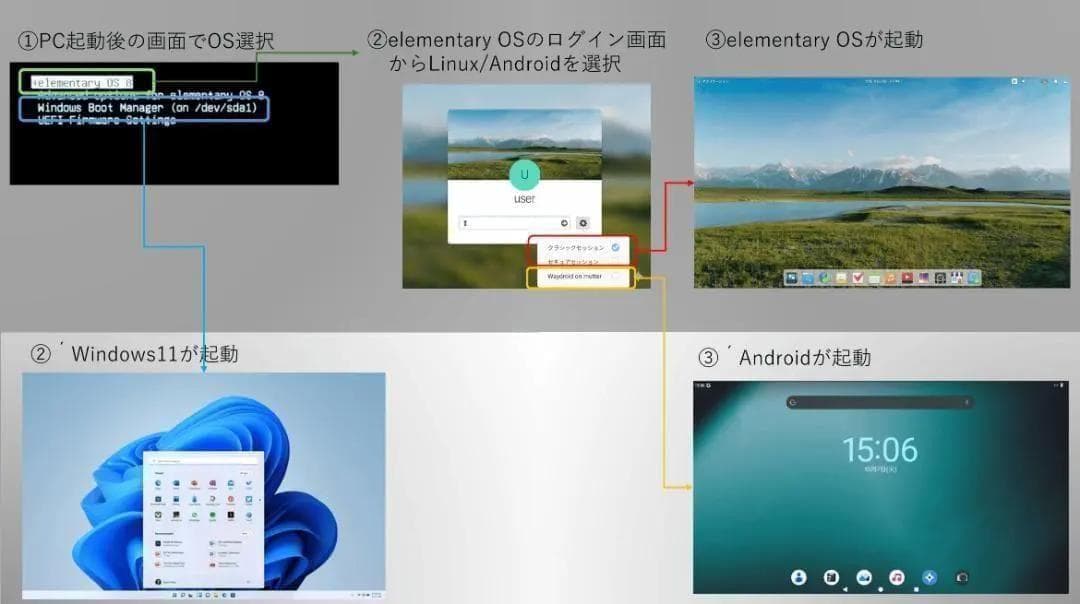Tap the Android recents navigation button
The width and height of the screenshot is (1080, 604).
pos(916,590)
